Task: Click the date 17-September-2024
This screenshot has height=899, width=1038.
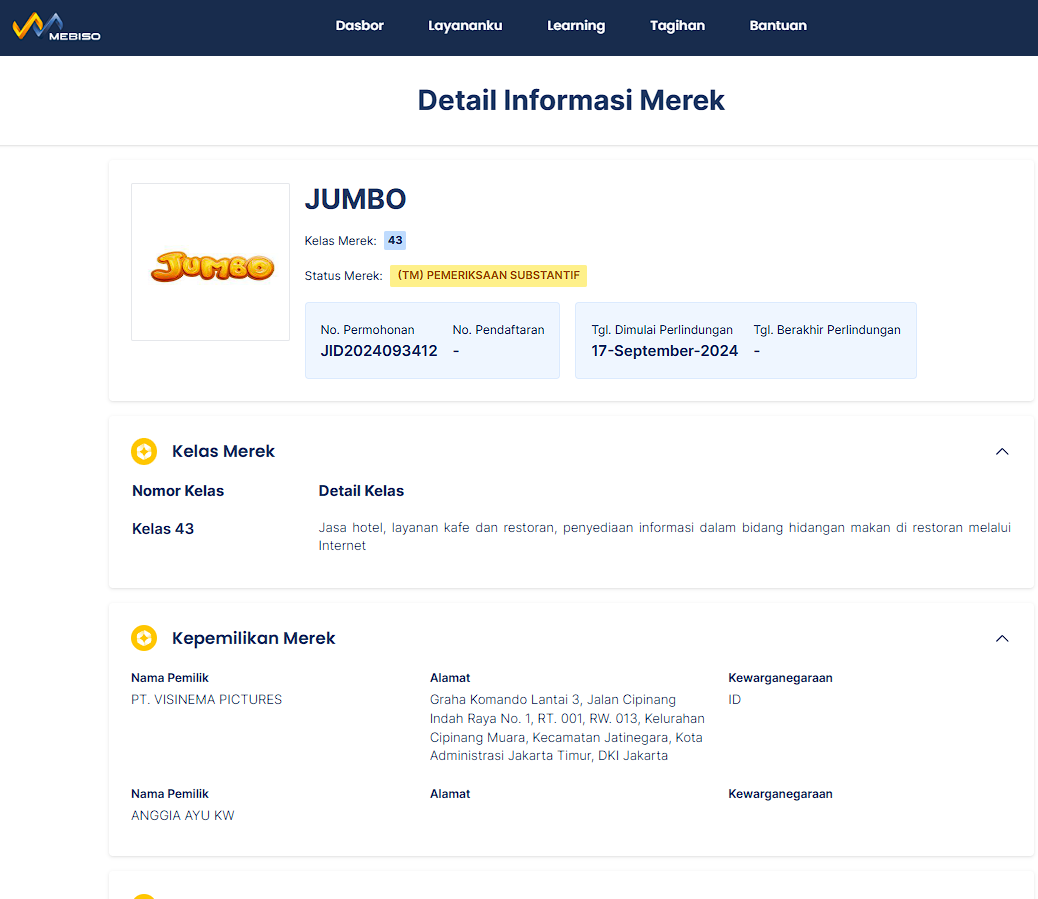Action: (664, 351)
